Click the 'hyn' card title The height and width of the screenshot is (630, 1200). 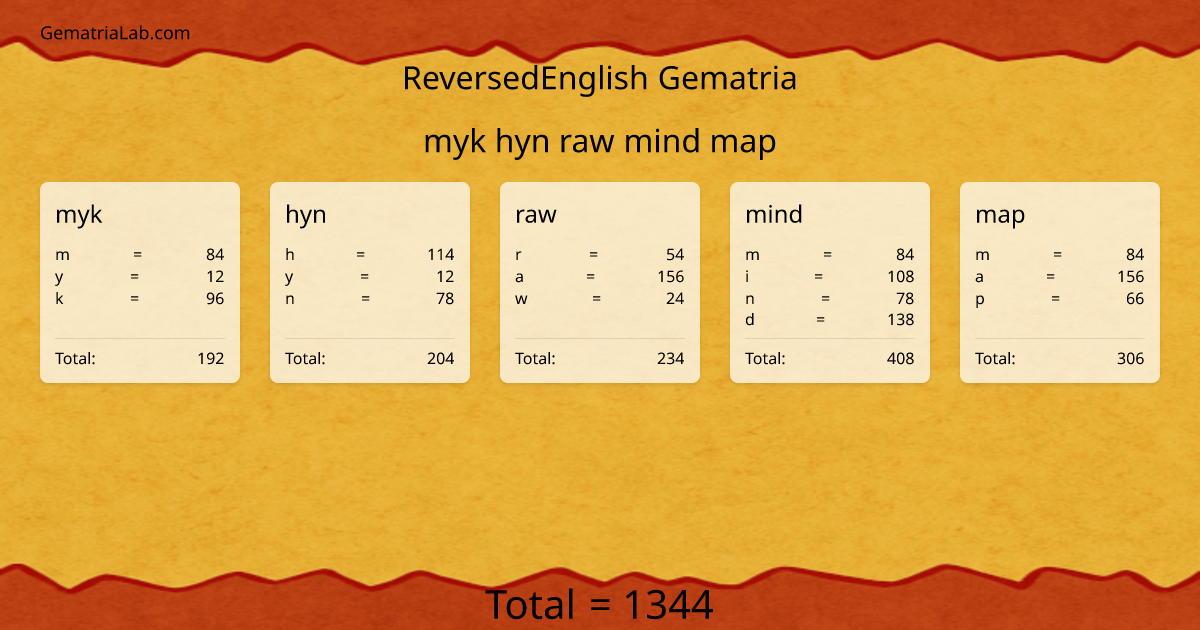click(x=306, y=215)
